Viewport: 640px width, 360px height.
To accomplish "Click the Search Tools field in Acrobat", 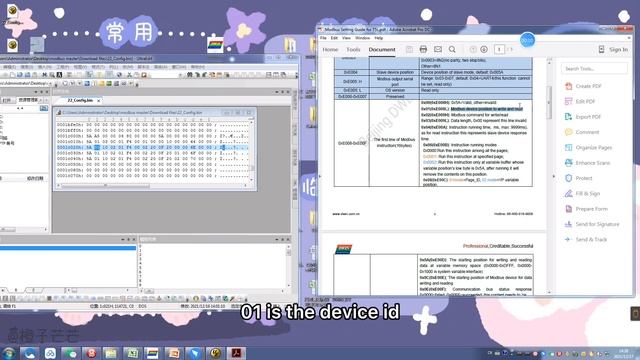I will (594, 69).
